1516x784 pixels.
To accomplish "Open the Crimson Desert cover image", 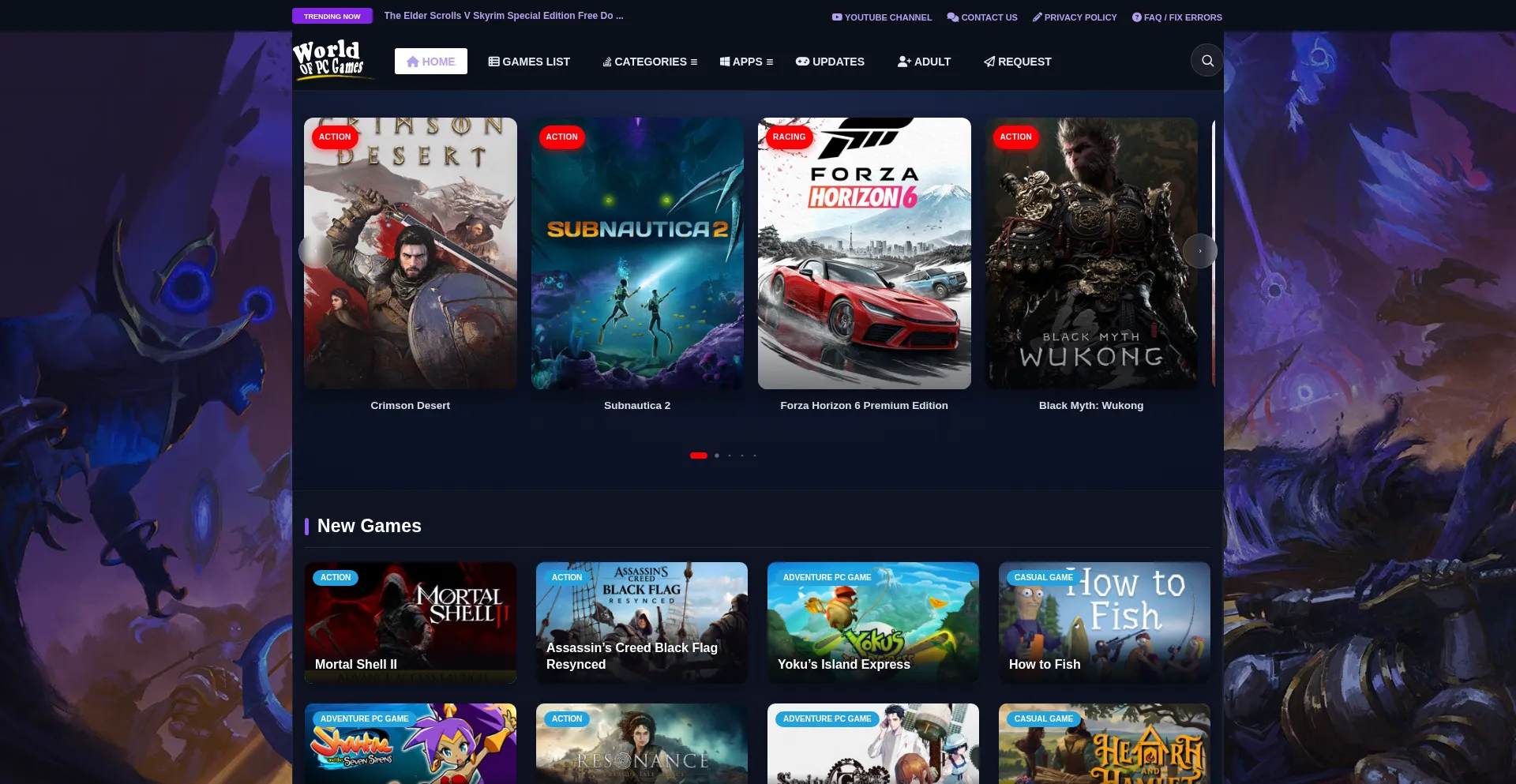I will point(411,253).
